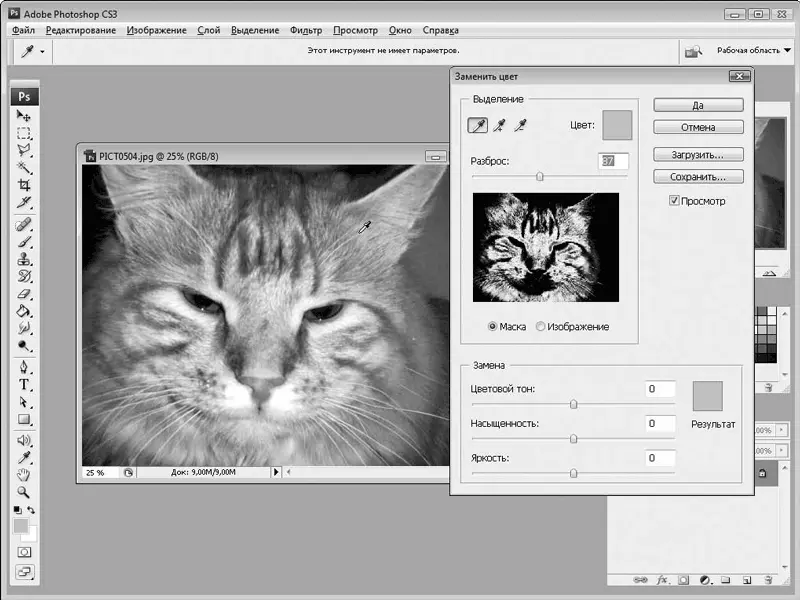This screenshot has height=600, width=800.
Task: Pick the add-to-sample eyedropper
Action: pos(499,126)
